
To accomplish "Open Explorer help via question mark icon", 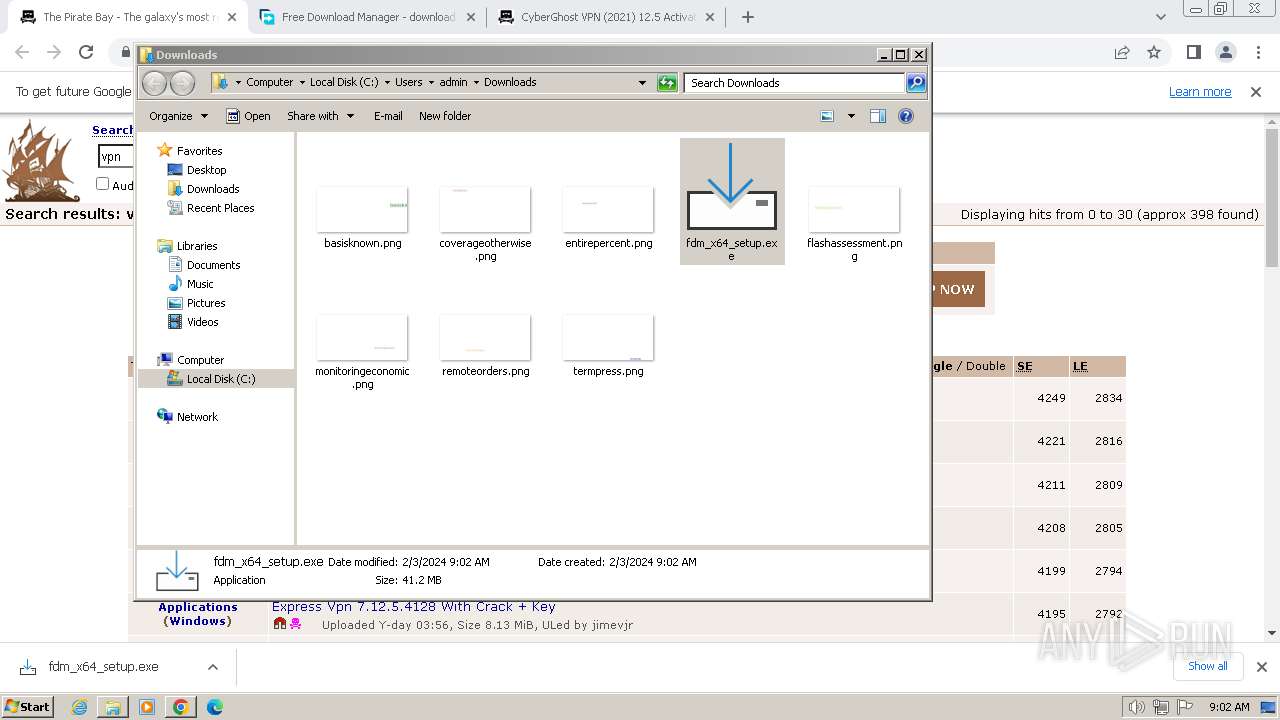I will point(906,116).
